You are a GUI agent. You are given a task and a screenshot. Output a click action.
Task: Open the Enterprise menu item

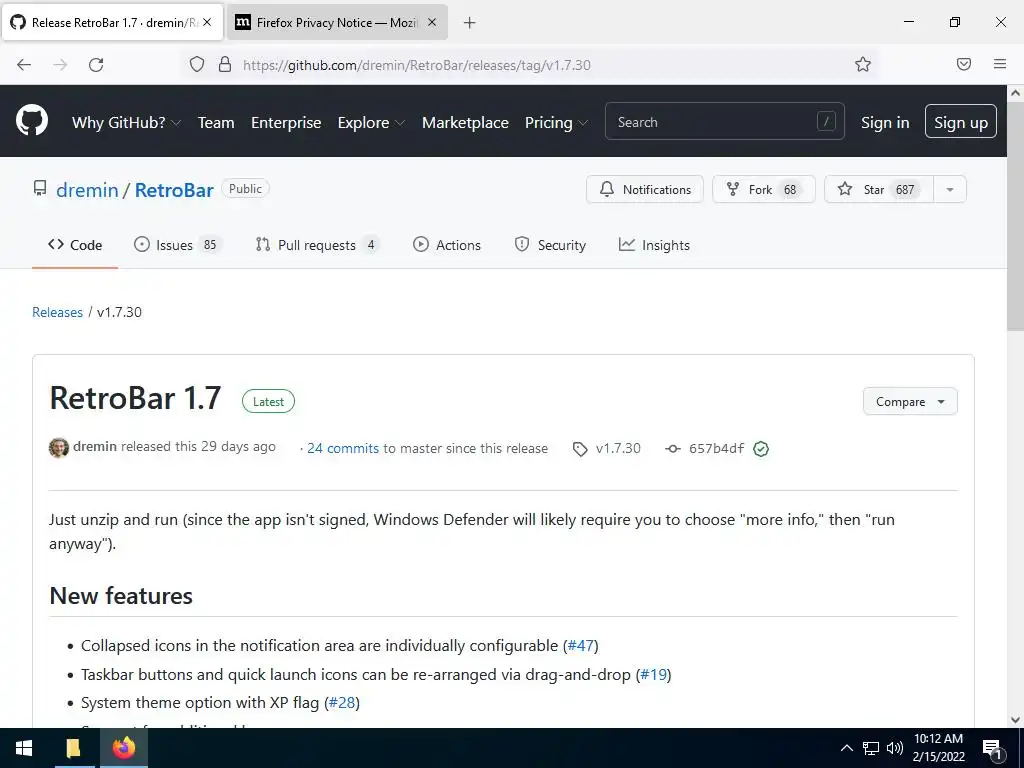tap(286, 123)
